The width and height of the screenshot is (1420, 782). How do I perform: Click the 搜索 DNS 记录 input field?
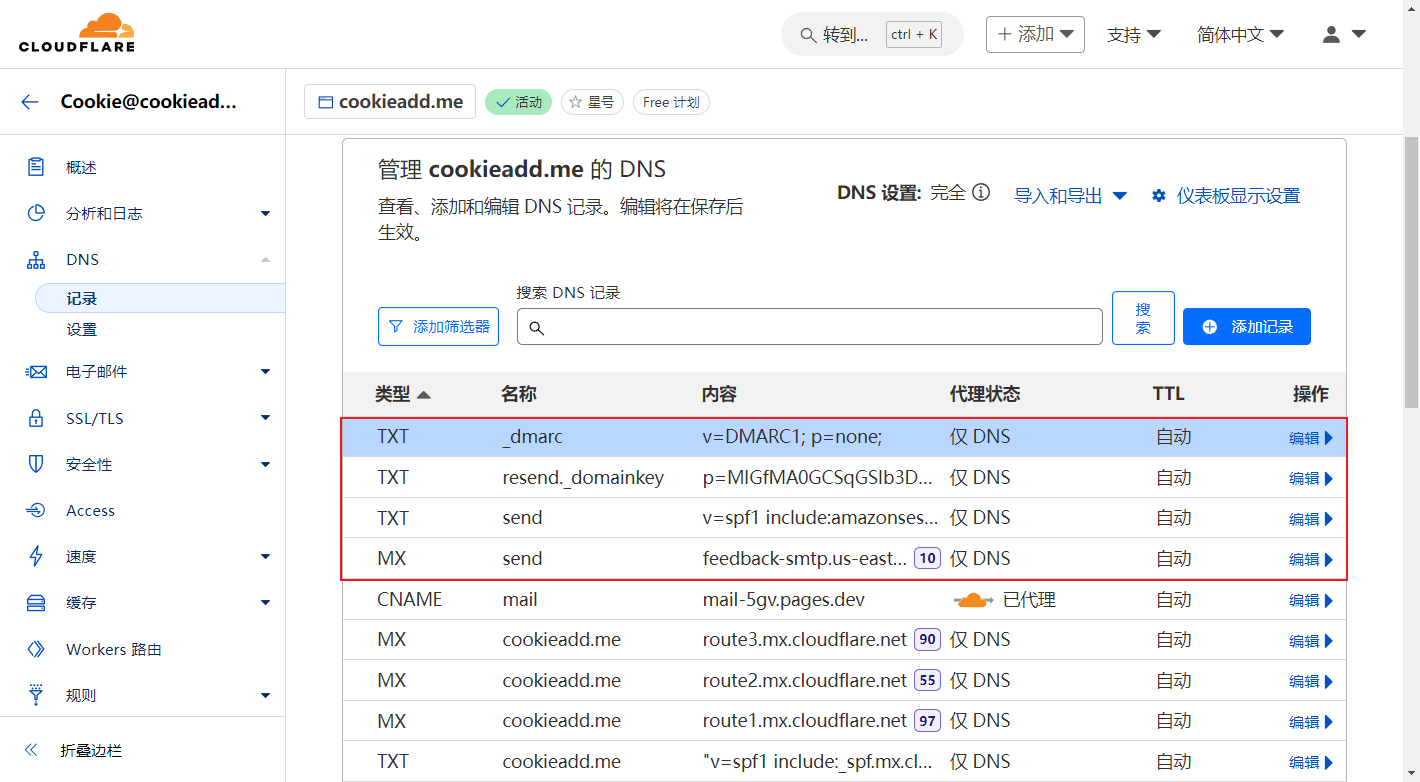click(810, 327)
